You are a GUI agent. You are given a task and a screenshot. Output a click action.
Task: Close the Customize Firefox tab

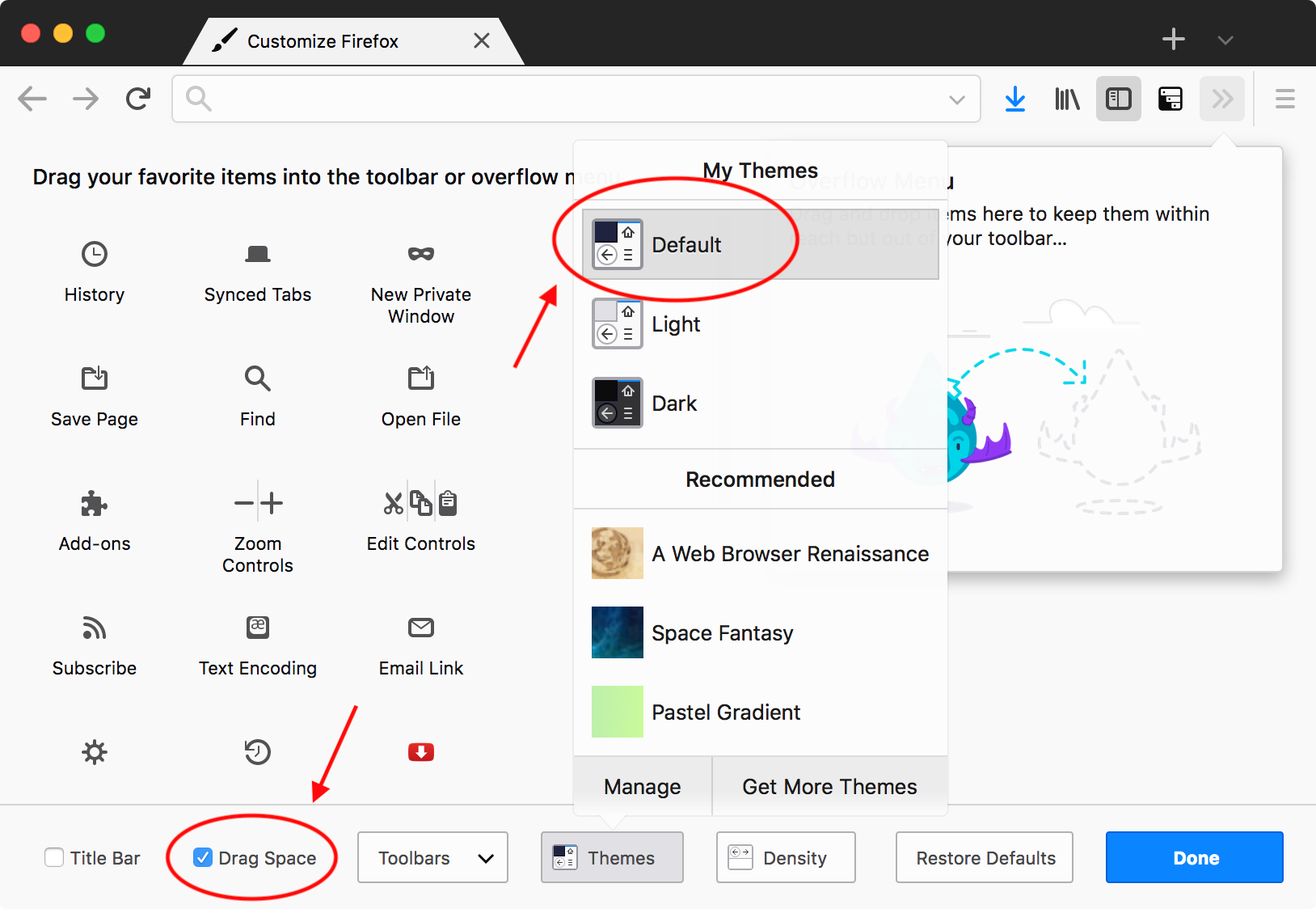[482, 40]
